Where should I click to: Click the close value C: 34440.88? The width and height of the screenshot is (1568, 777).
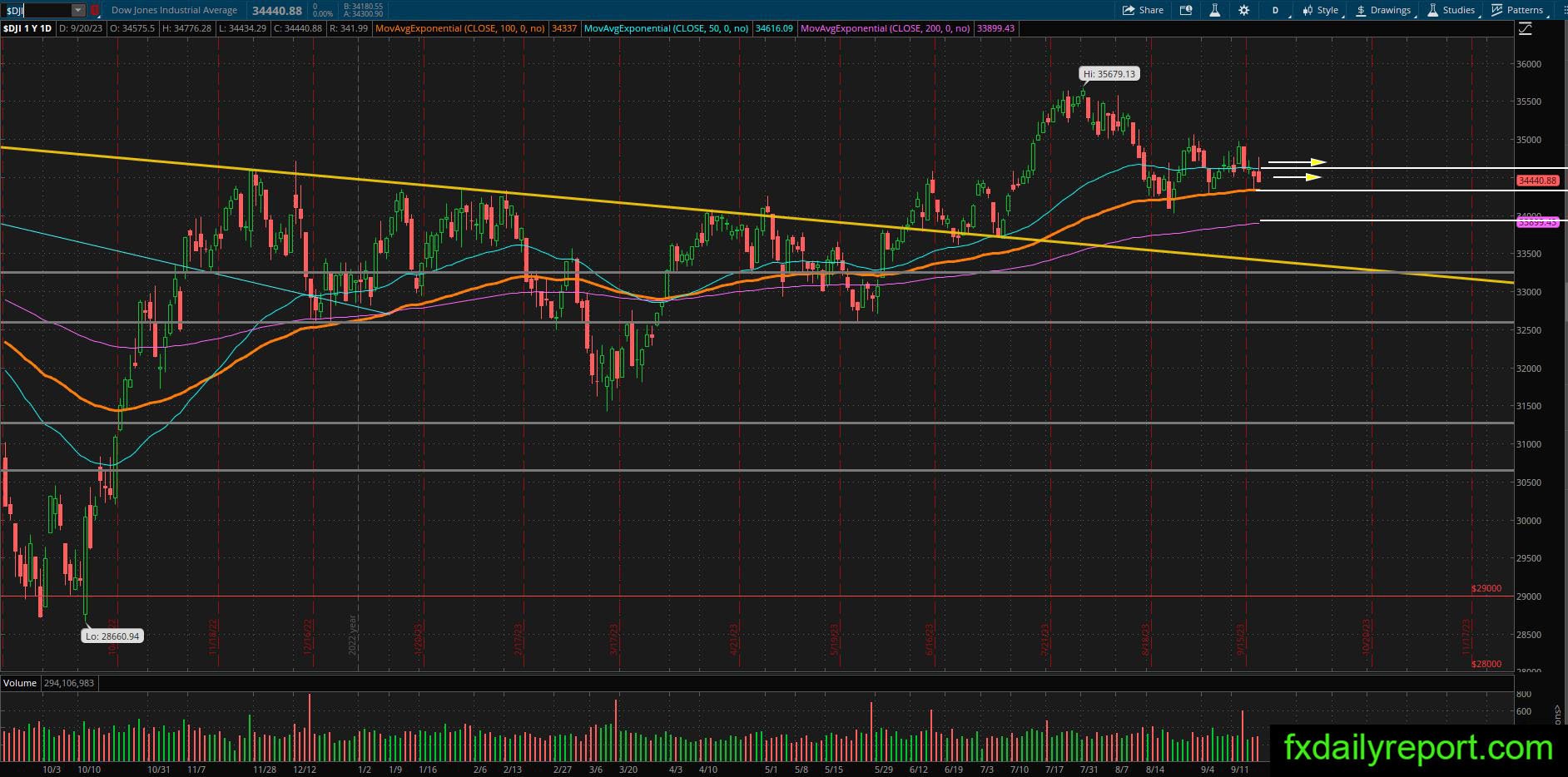[x=297, y=28]
